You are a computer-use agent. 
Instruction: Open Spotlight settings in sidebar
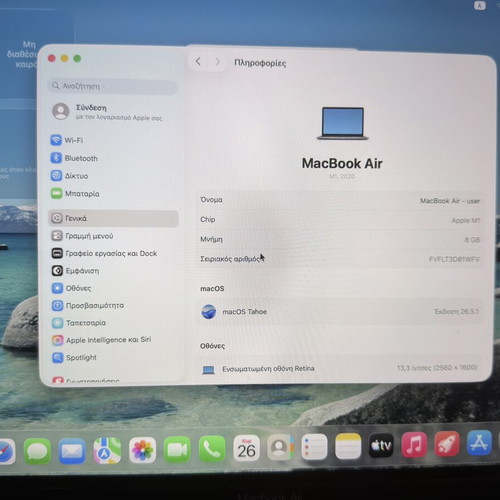pos(74,358)
